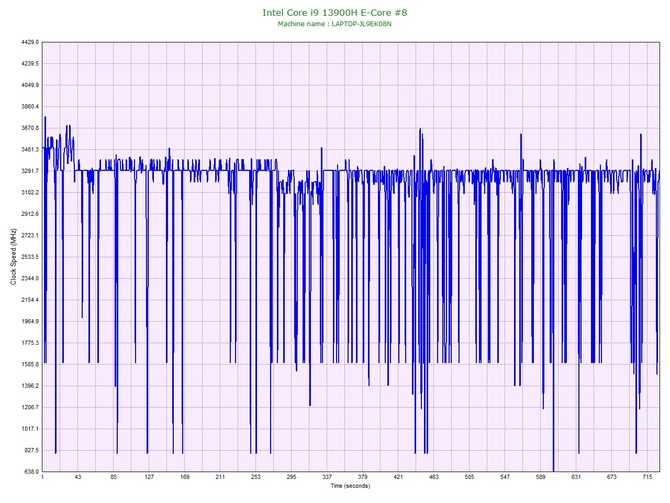Click the 4429.0 y-axis value

pos(30,42)
